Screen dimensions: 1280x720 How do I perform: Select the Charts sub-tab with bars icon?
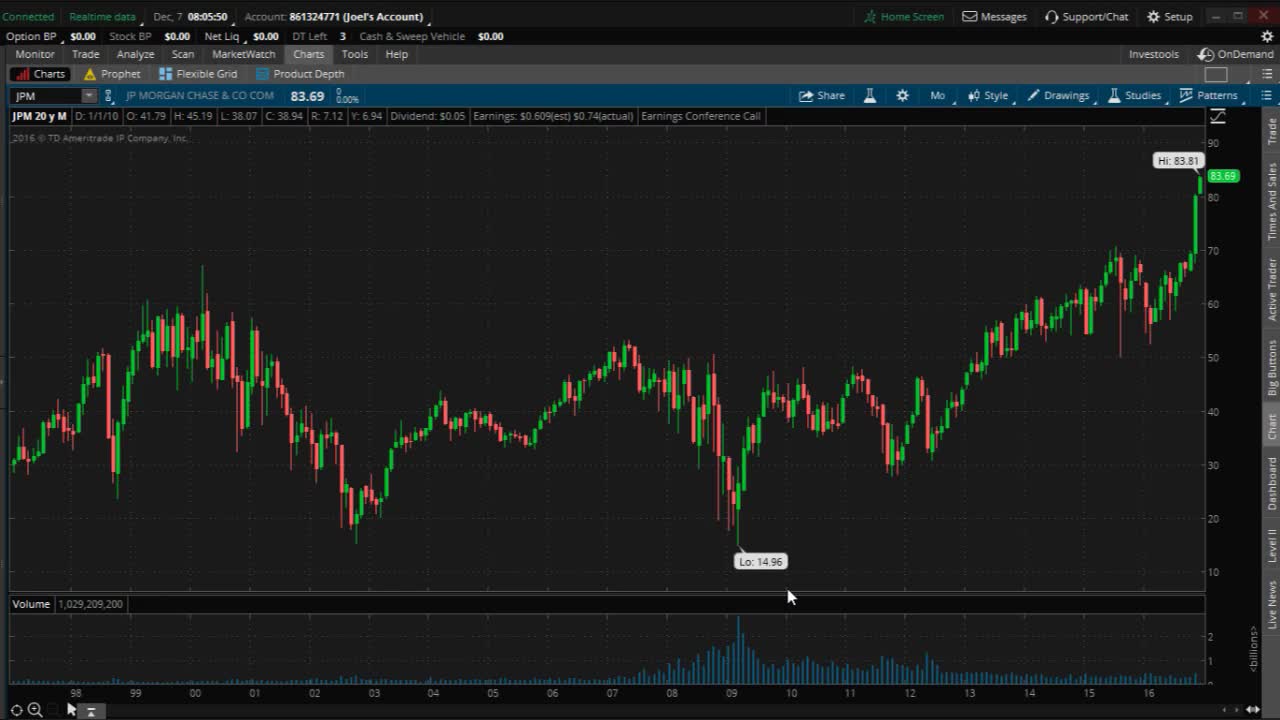click(41, 74)
